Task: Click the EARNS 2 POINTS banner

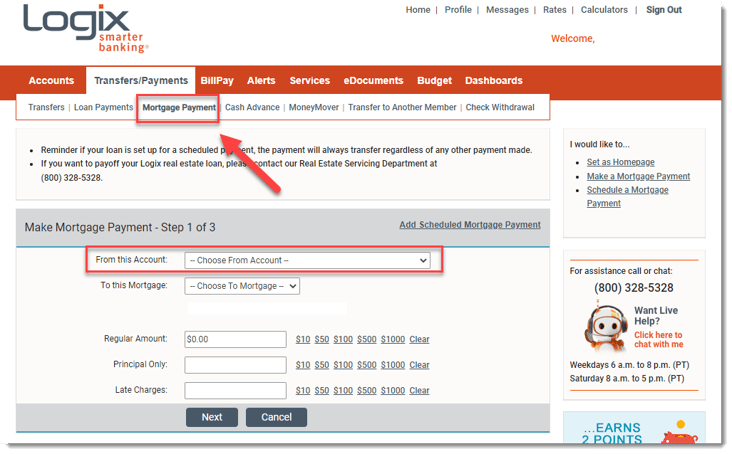Action: coord(634,428)
